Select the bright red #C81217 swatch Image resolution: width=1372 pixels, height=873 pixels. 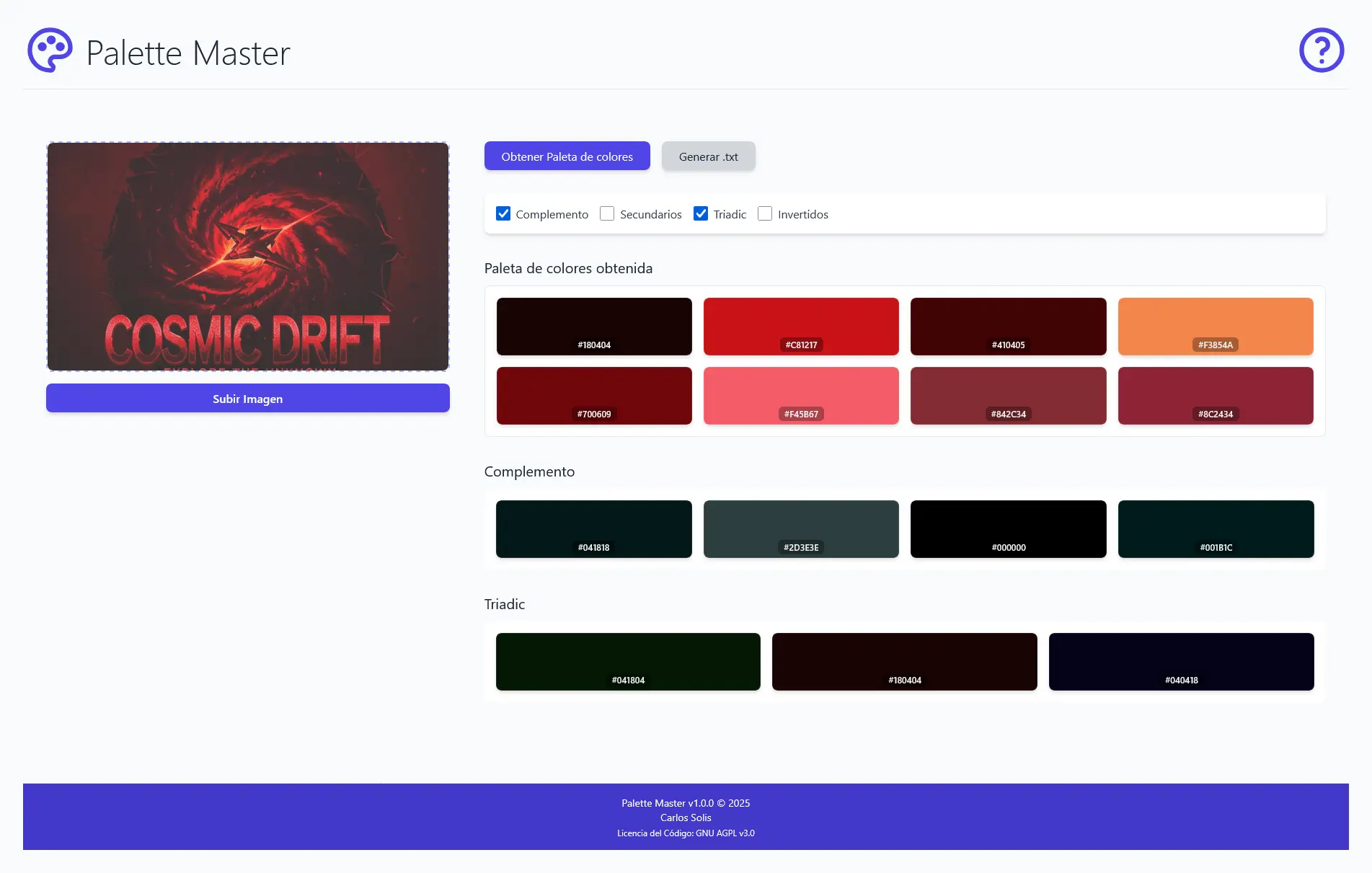coord(801,326)
